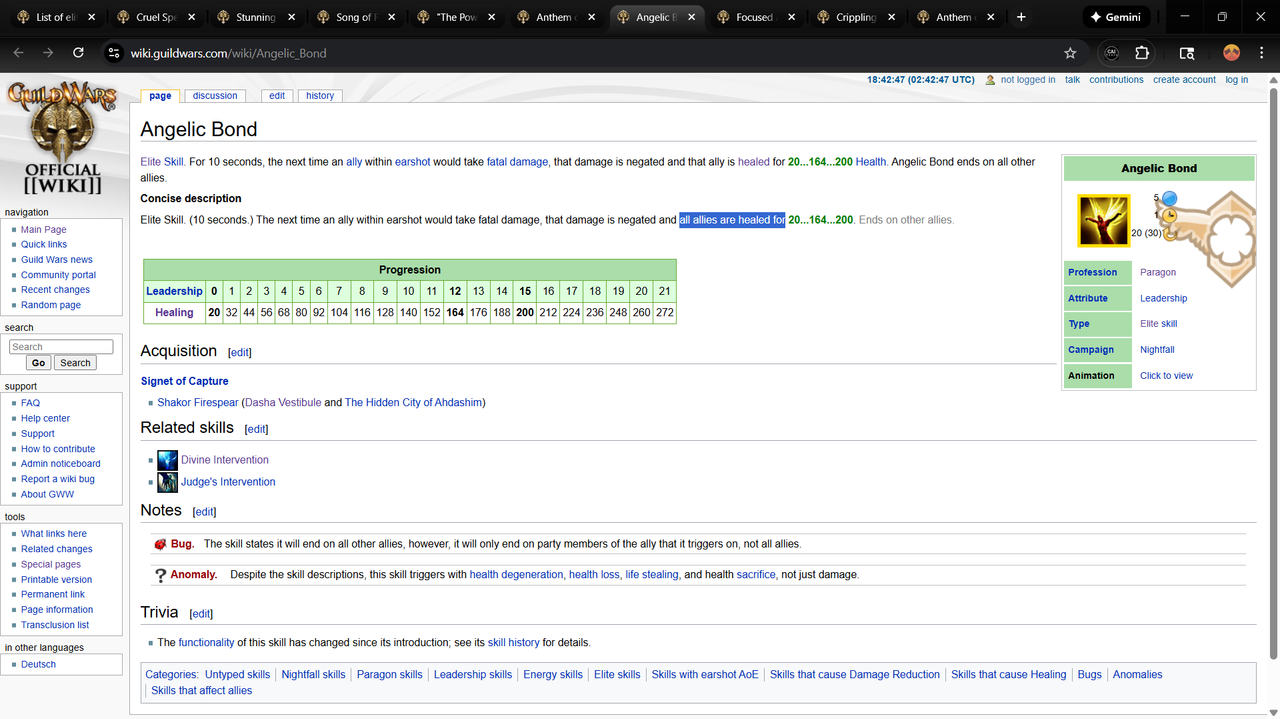
Task: Click the not logged in user icon
Action: click(x=990, y=80)
